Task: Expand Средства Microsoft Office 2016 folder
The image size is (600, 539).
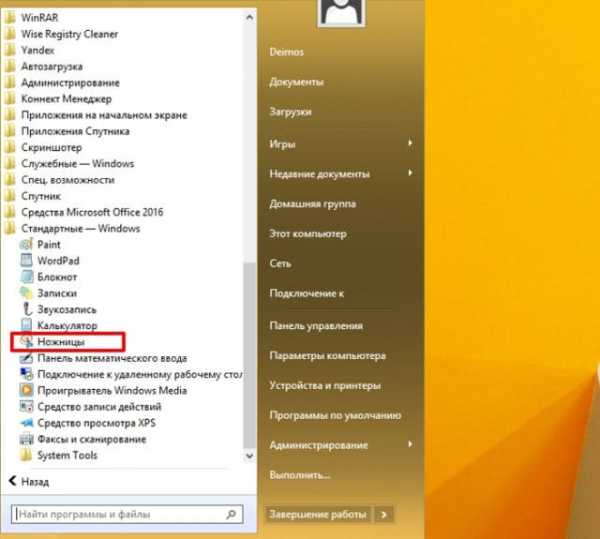Action: point(92,212)
